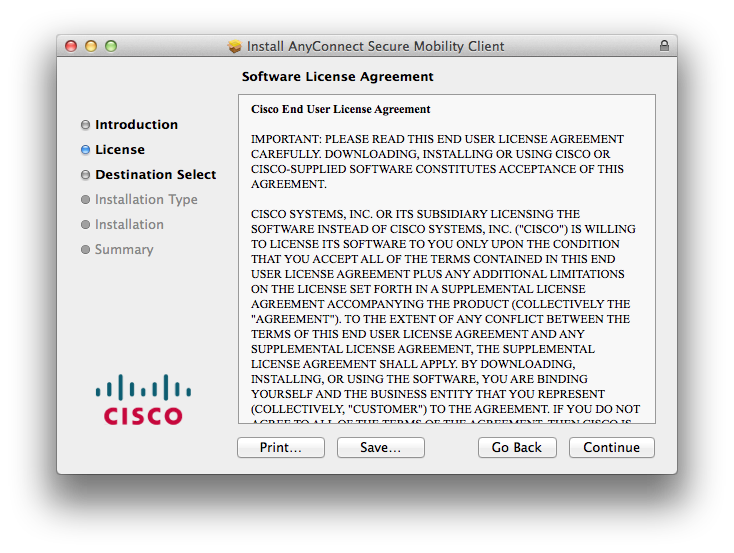
Task: Click the Installation step bullet
Action: pyautogui.click(x=85, y=224)
